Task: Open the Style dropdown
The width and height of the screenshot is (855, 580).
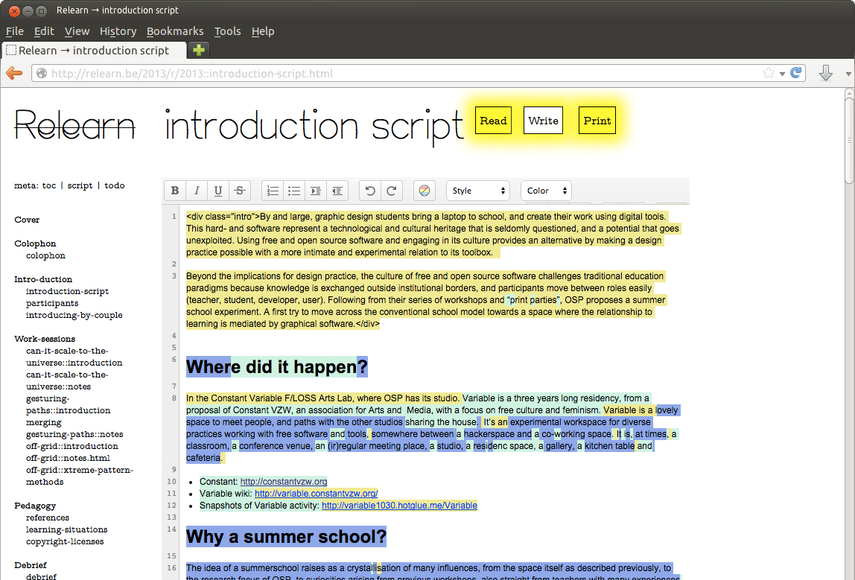Action: click(x=477, y=191)
